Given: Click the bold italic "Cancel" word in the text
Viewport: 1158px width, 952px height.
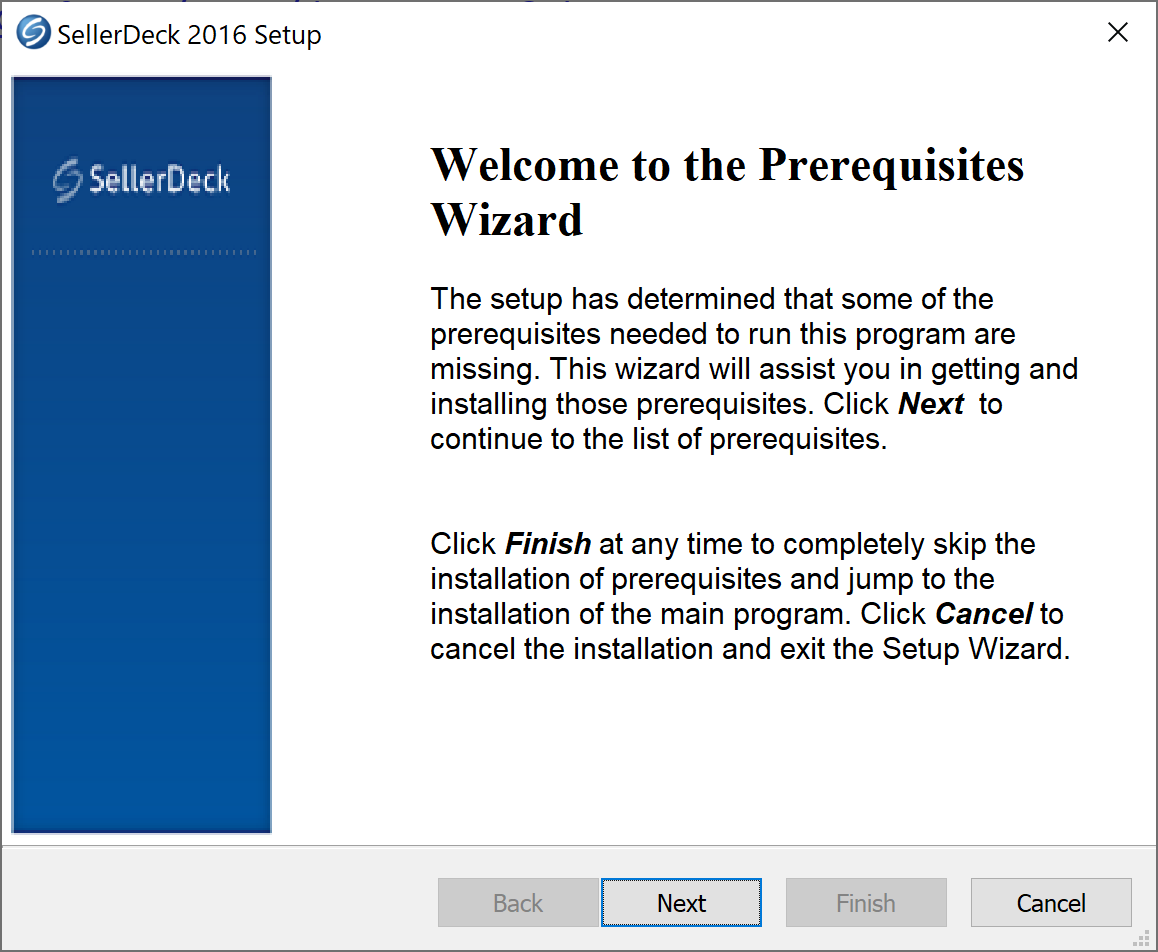Looking at the screenshot, I should tap(983, 614).
